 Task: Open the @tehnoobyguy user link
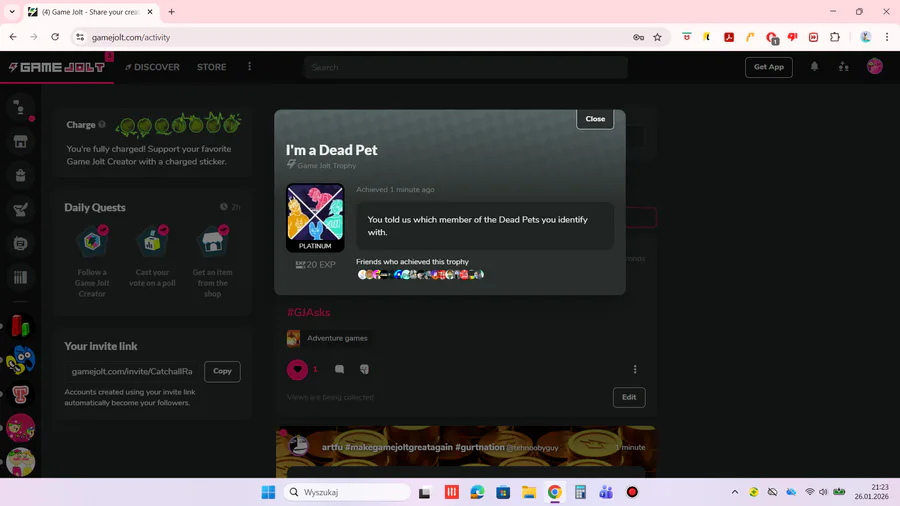pos(532,447)
